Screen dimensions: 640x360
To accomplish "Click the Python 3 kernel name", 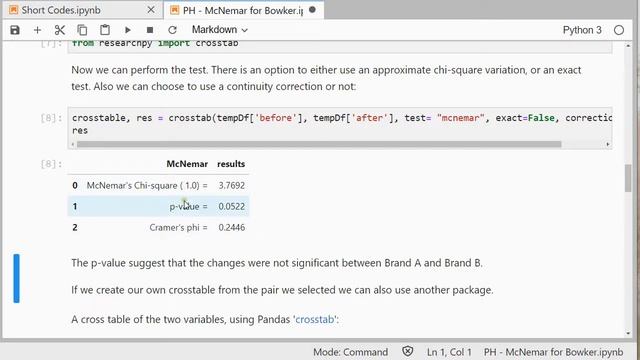I will [x=582, y=30].
